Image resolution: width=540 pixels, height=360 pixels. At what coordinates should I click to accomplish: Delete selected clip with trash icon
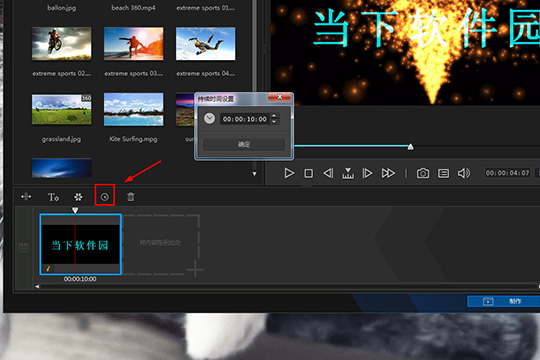(x=131, y=197)
